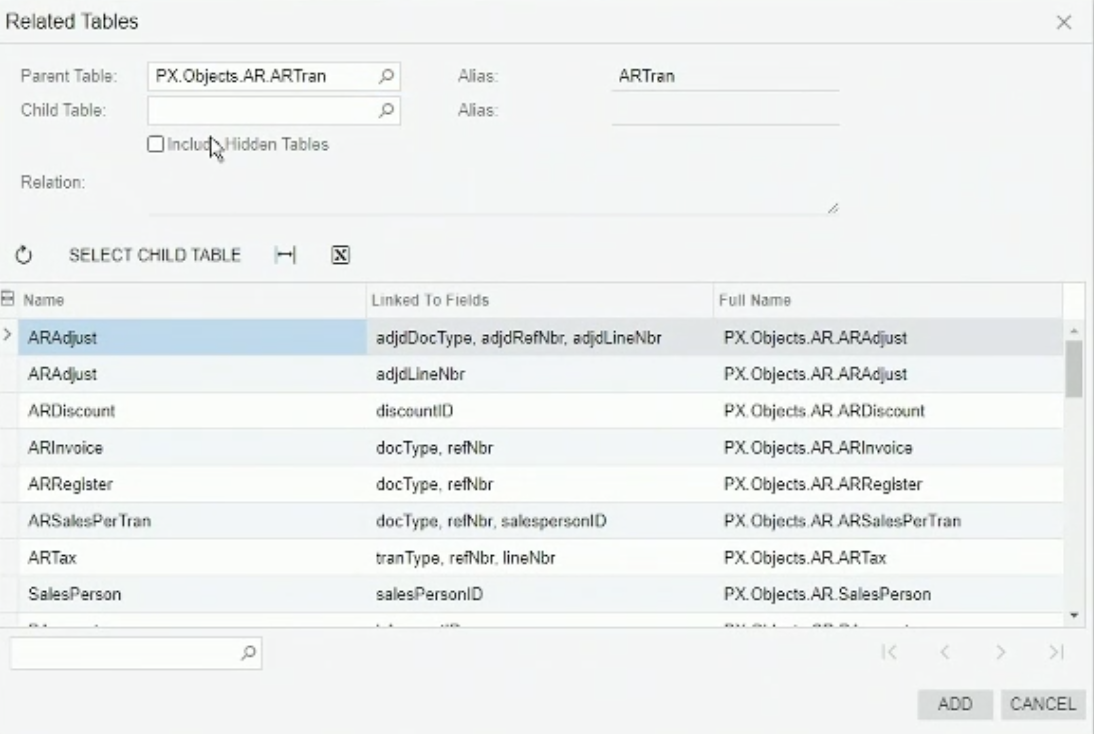Click the export to Excel icon
This screenshot has height=734, width=1094.
tap(340, 255)
